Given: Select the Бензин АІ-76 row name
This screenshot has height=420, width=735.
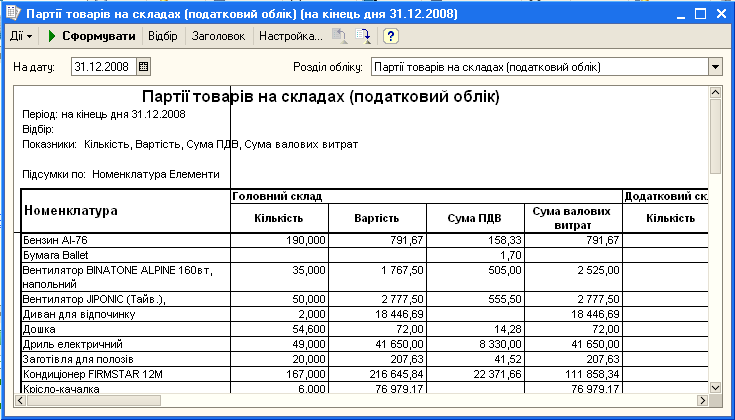Looking at the screenshot, I should [126, 240].
